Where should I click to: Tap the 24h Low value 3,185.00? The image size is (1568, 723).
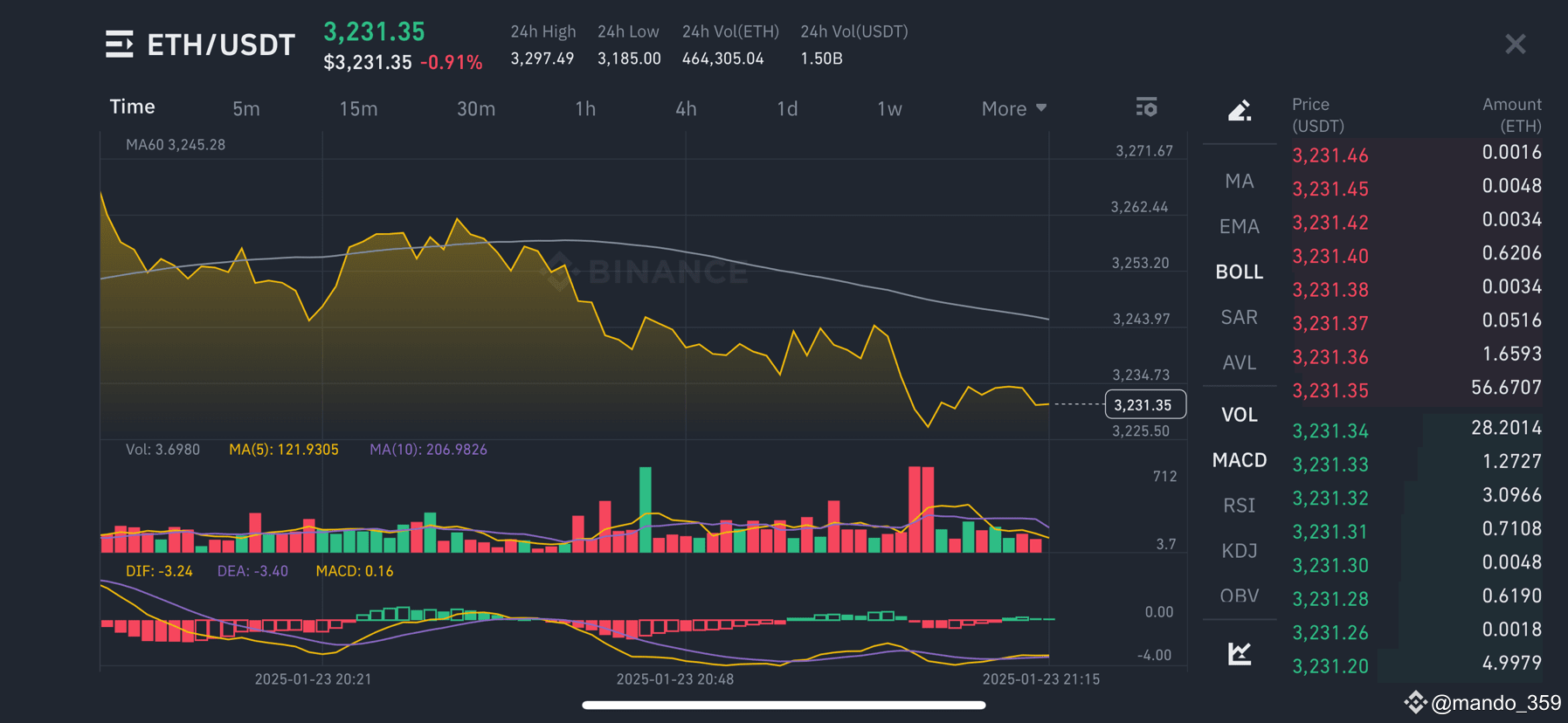coord(629,59)
